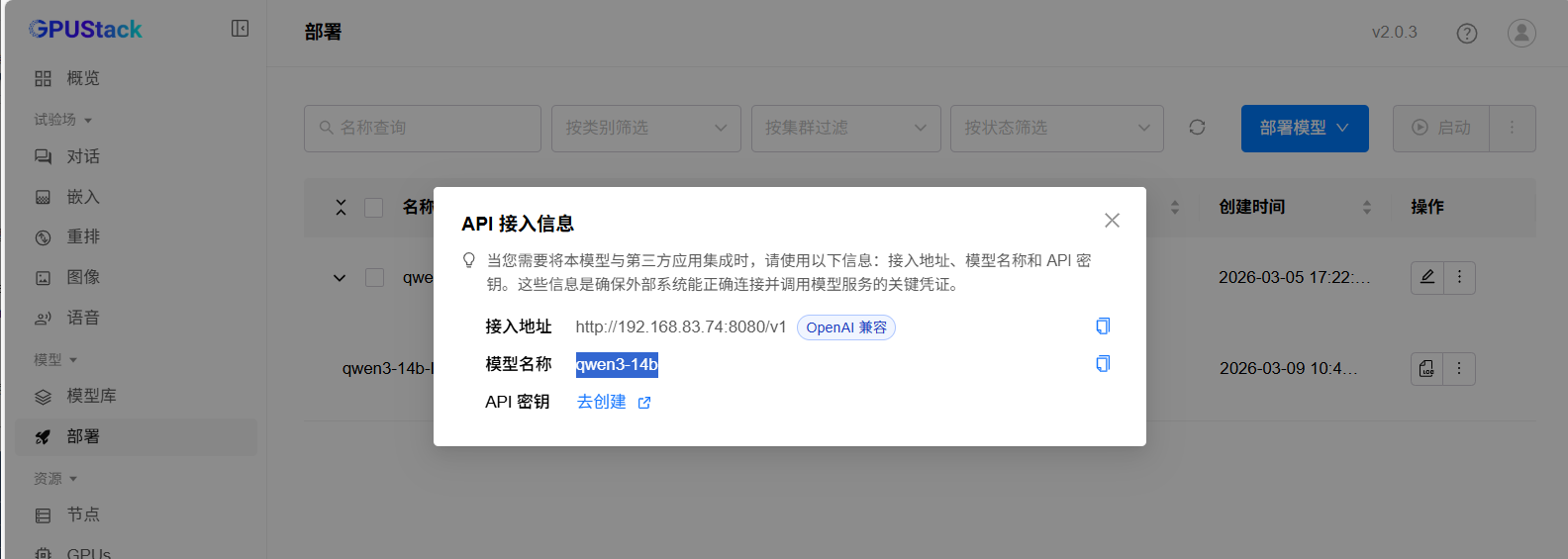Open the help question mark icon
Screen dimensions: 1568x559
coord(1467,33)
